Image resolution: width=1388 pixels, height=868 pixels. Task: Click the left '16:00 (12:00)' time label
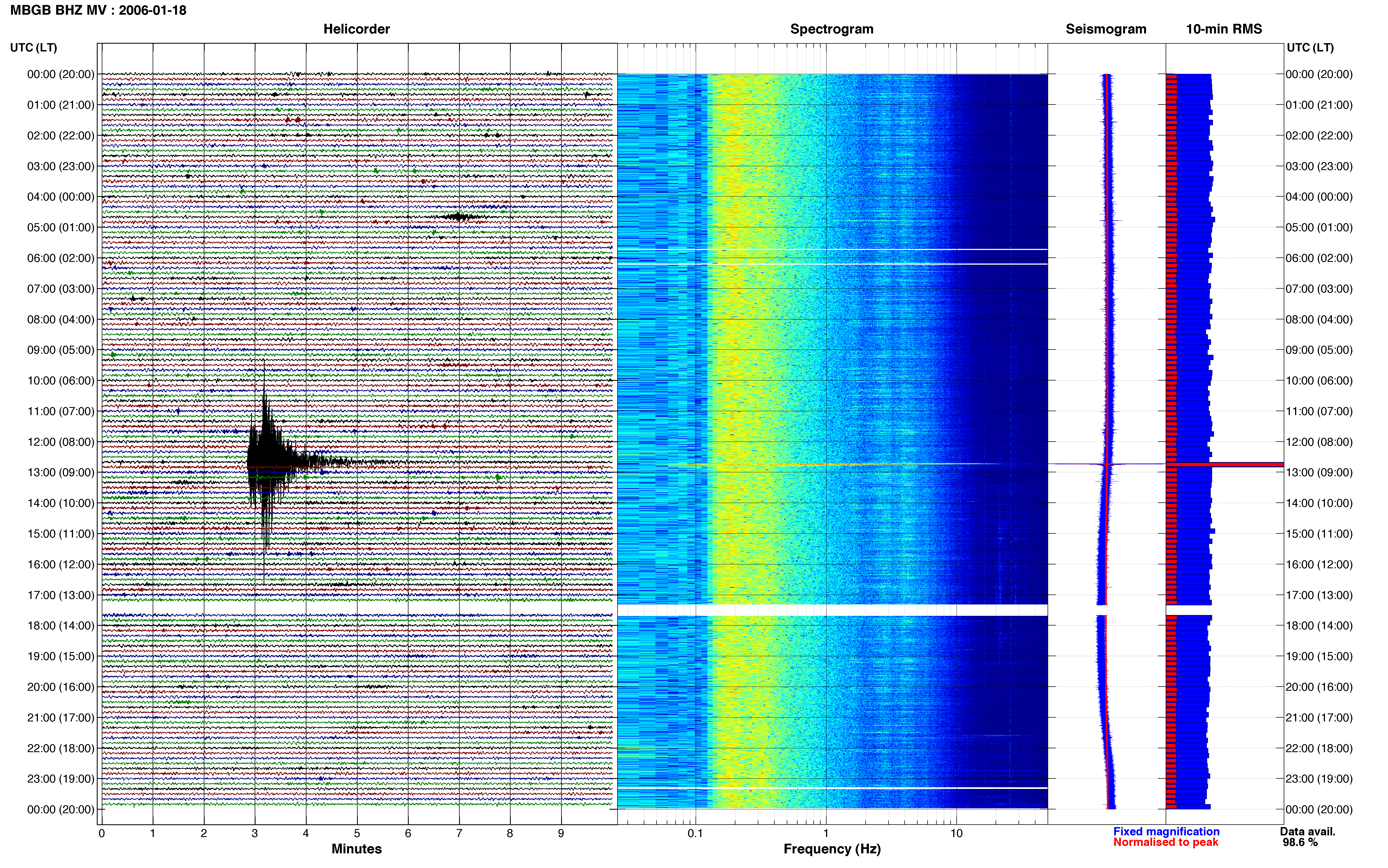click(x=61, y=564)
